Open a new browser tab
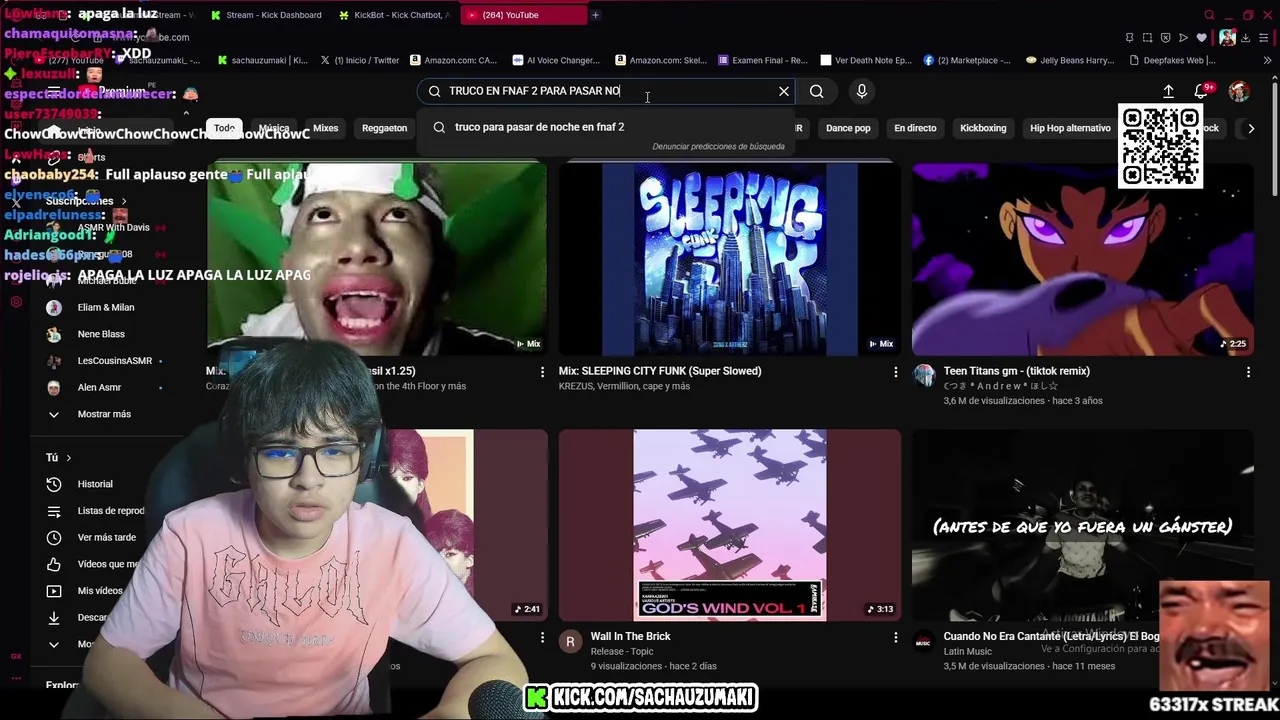 pos(595,15)
